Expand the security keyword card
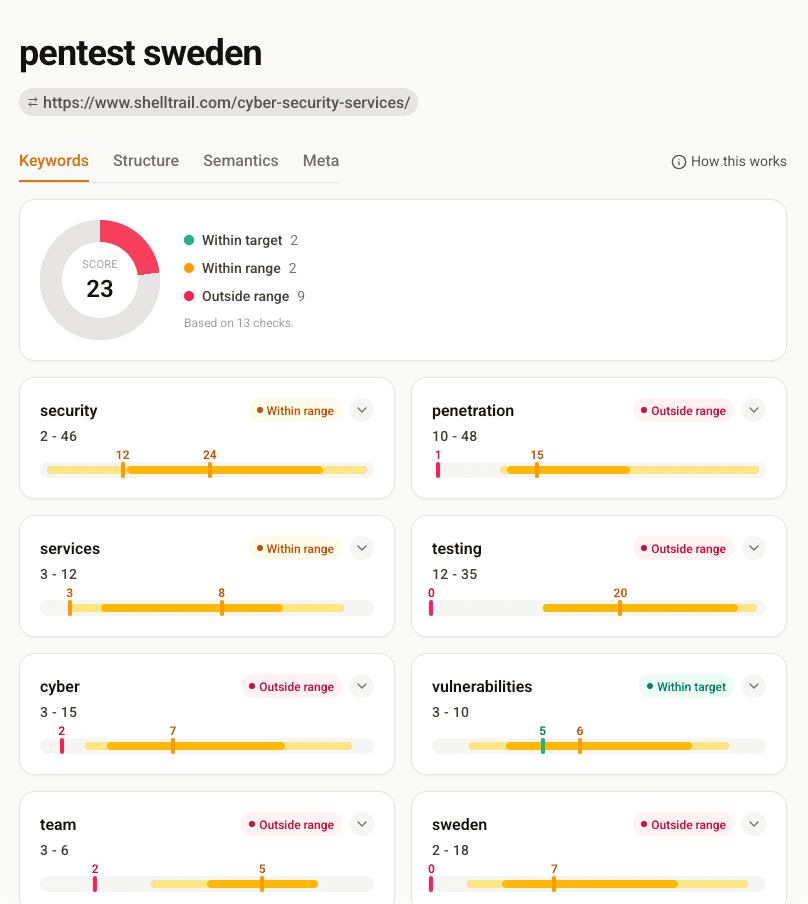Image resolution: width=808 pixels, height=904 pixels. tap(361, 410)
